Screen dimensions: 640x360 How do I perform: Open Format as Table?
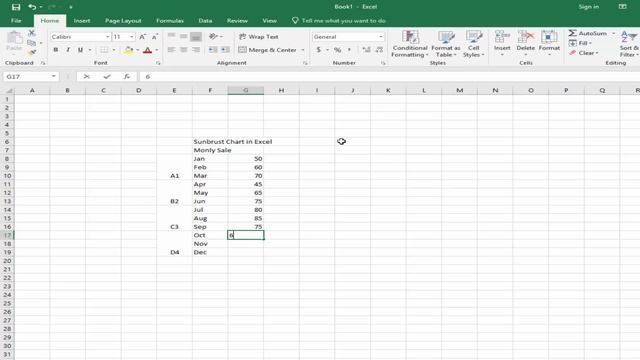point(445,44)
